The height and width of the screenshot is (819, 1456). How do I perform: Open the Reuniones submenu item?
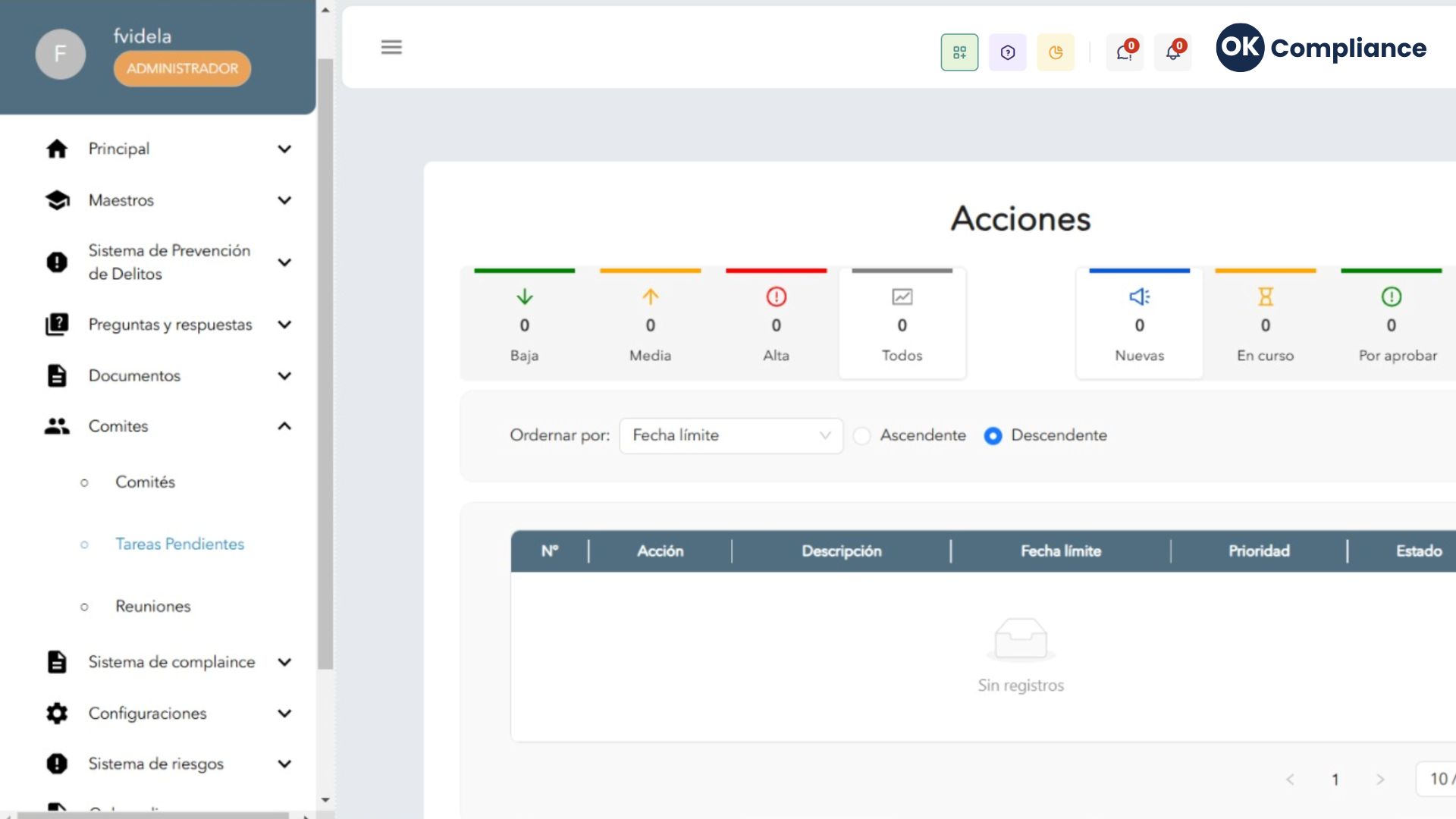click(153, 607)
